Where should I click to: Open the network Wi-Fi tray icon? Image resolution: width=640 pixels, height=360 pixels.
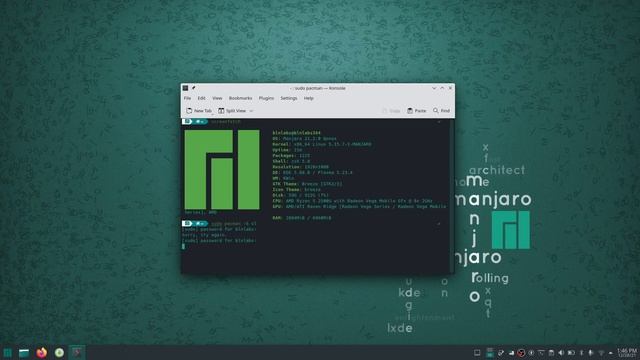pyautogui.click(x=601, y=353)
